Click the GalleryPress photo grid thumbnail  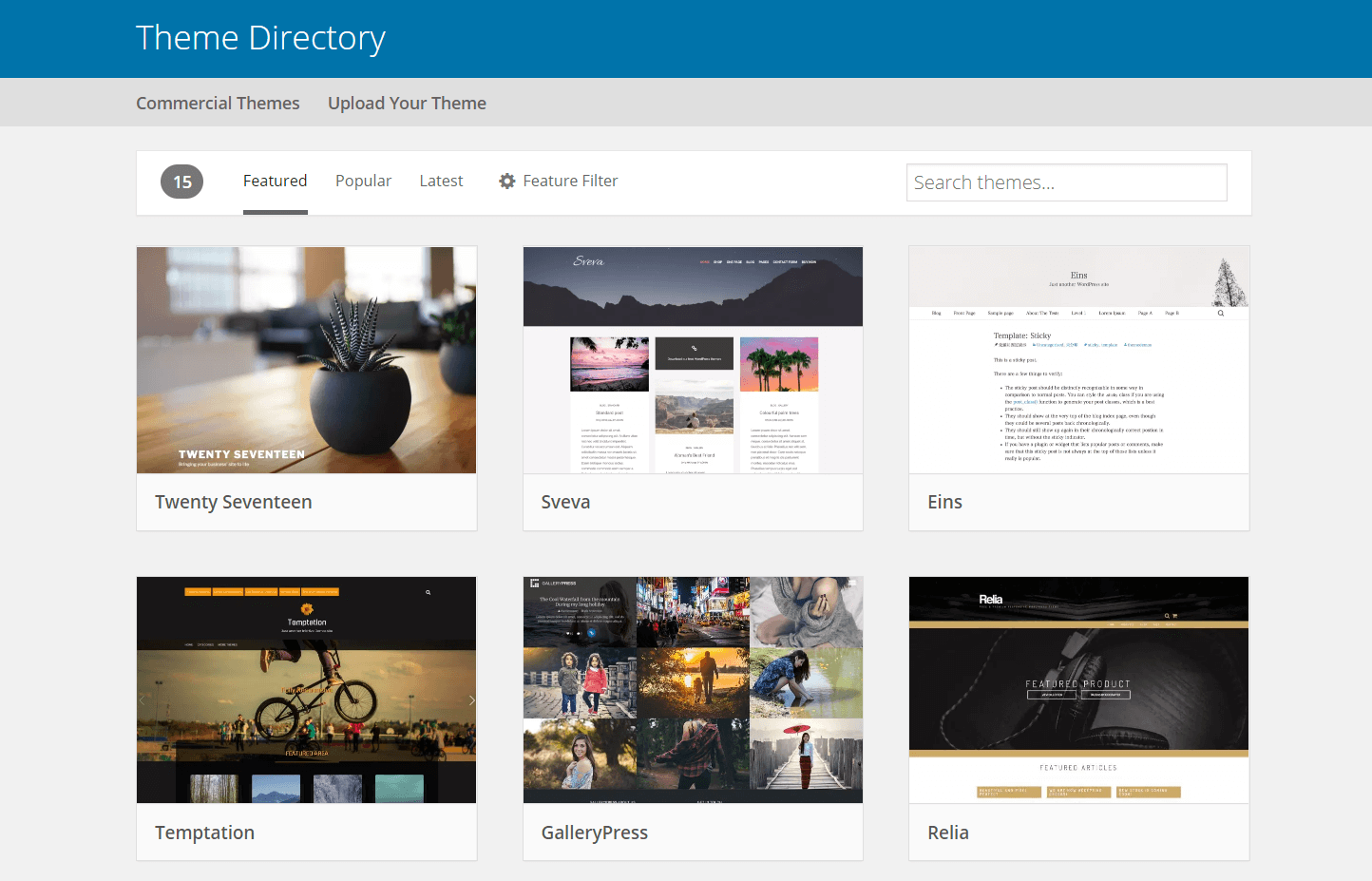693,689
